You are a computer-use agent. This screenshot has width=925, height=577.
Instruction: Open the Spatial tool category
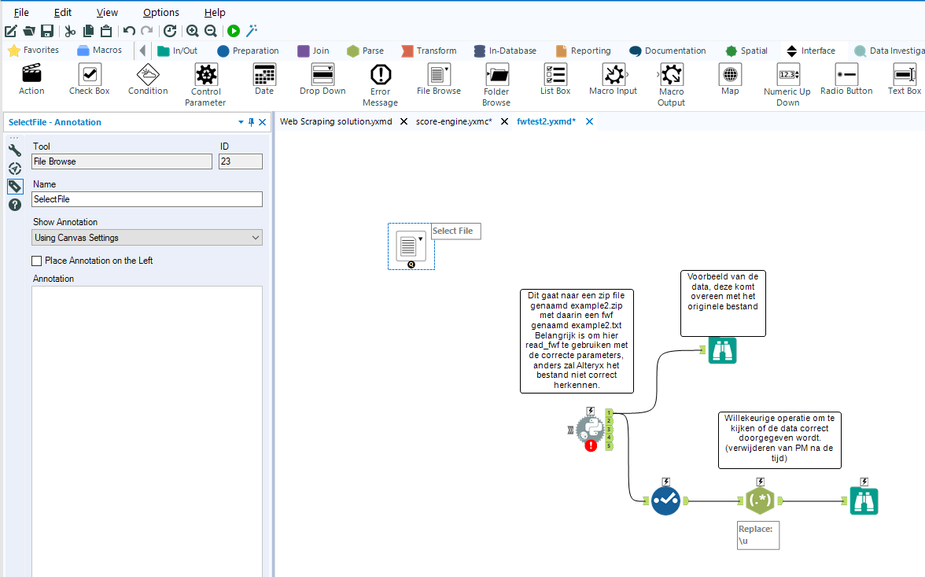coord(746,51)
